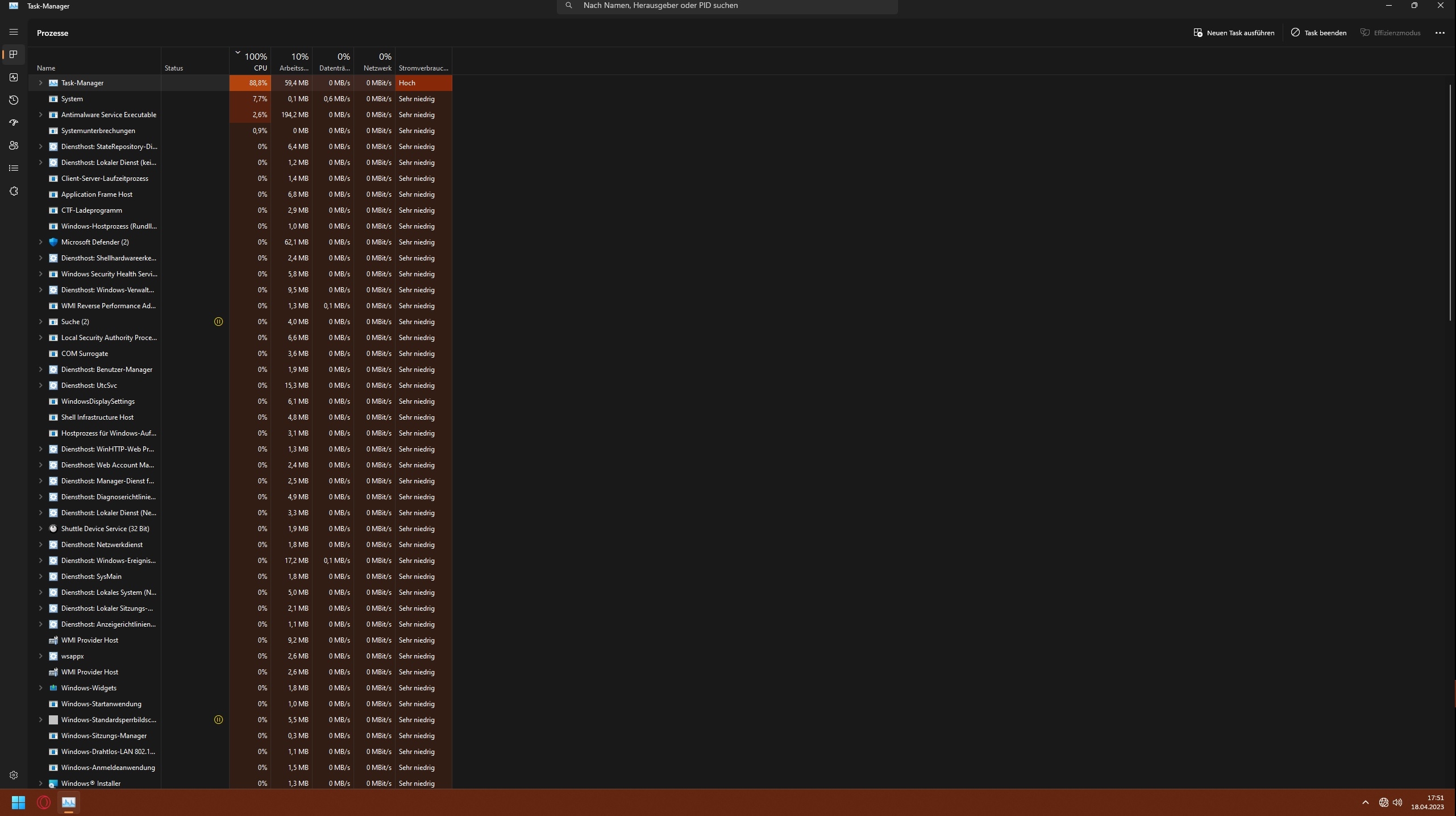Expand the Windows-Widgets process
This screenshot has height=816, width=1456.
coord(40,688)
